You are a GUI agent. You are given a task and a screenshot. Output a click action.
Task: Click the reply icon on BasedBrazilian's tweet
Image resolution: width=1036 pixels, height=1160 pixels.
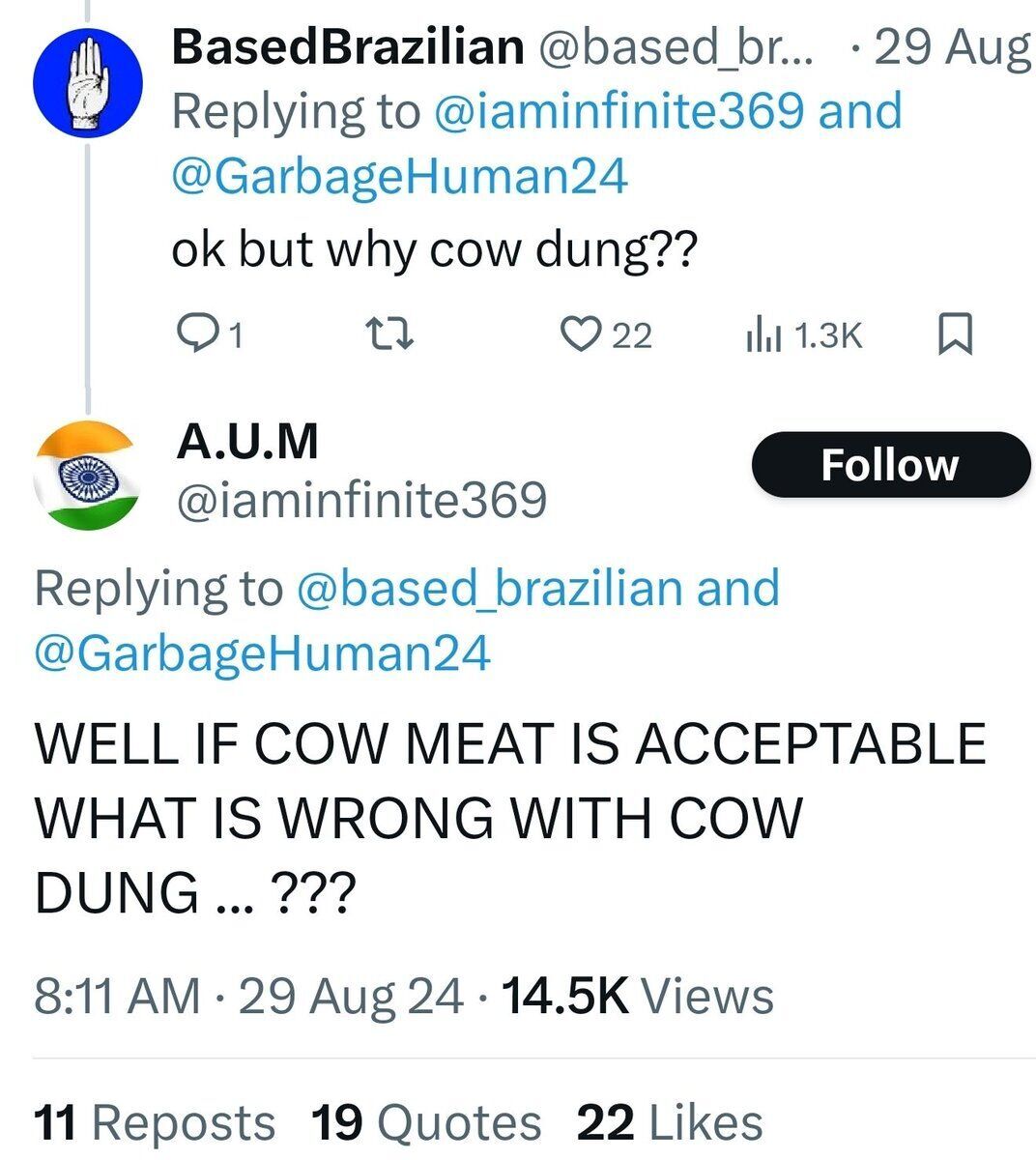(199, 333)
